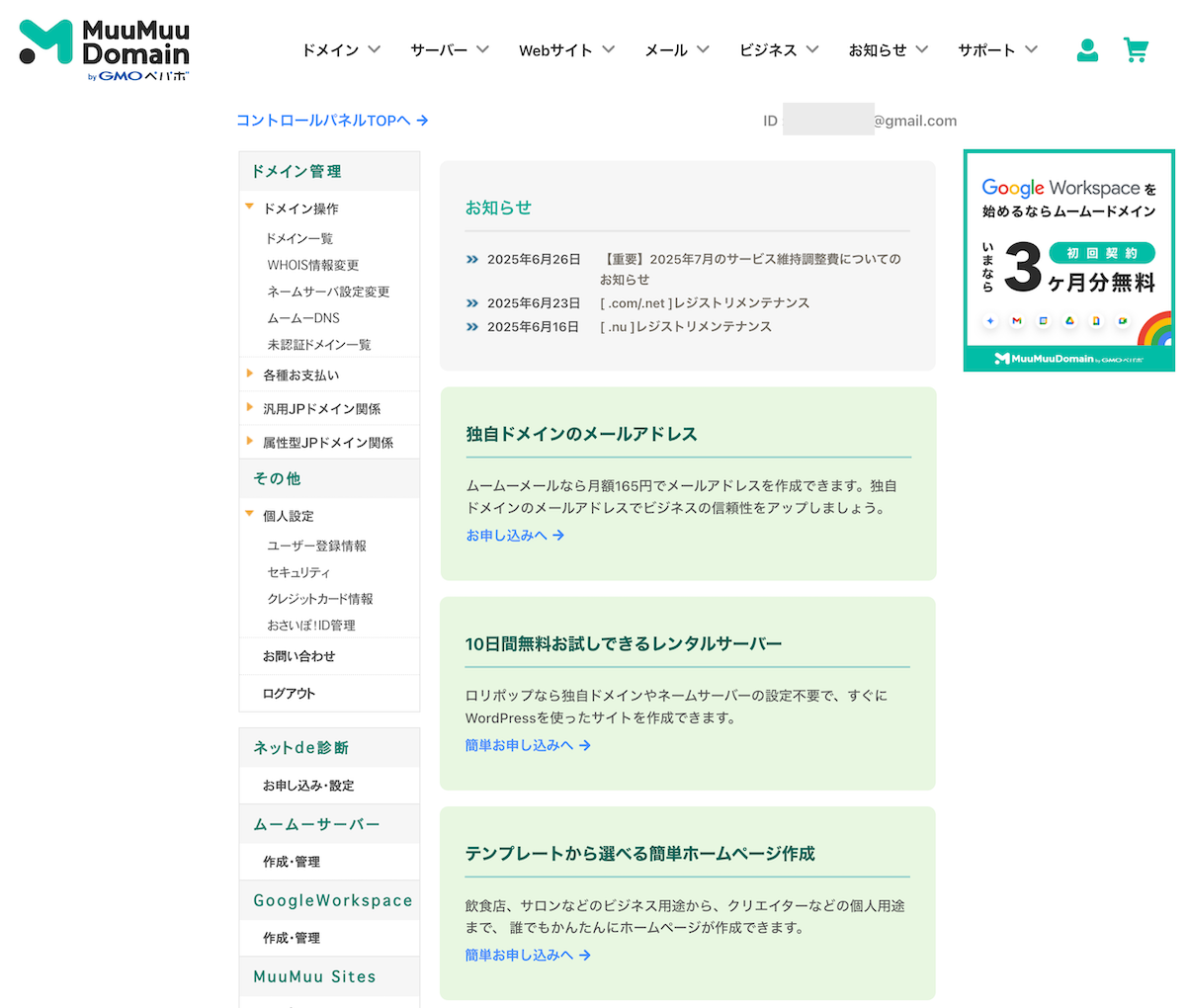Expand the Webサイト top menu
1186x1008 pixels.
(567, 50)
